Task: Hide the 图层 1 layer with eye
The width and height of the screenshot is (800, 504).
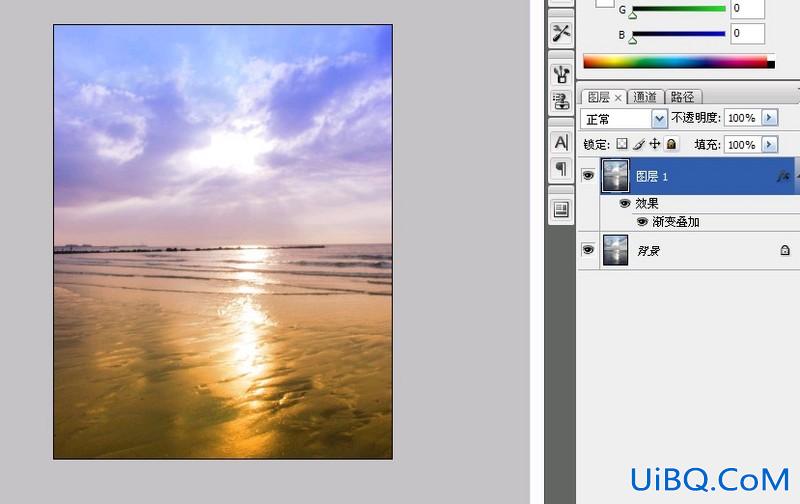Action: (x=588, y=176)
